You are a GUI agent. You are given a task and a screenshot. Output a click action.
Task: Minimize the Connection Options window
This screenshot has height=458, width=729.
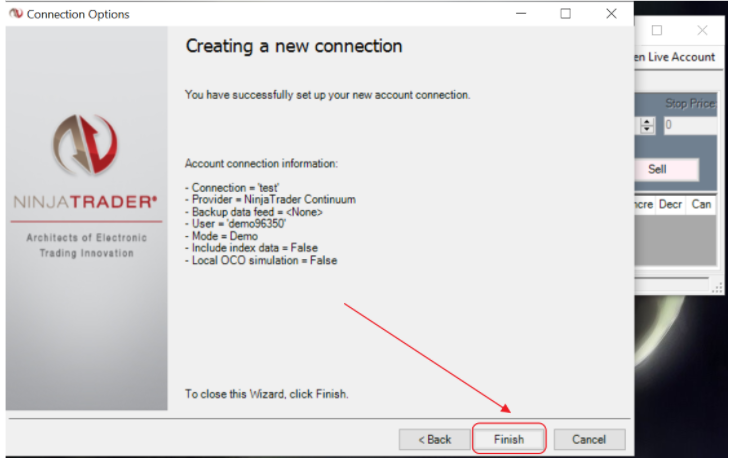pos(521,14)
